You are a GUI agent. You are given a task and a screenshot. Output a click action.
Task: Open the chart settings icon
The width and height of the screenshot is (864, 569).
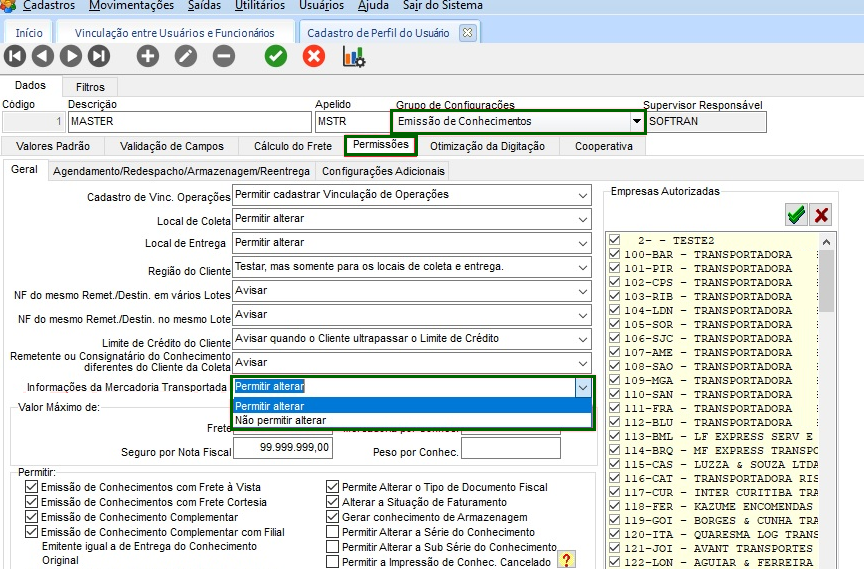pos(354,56)
